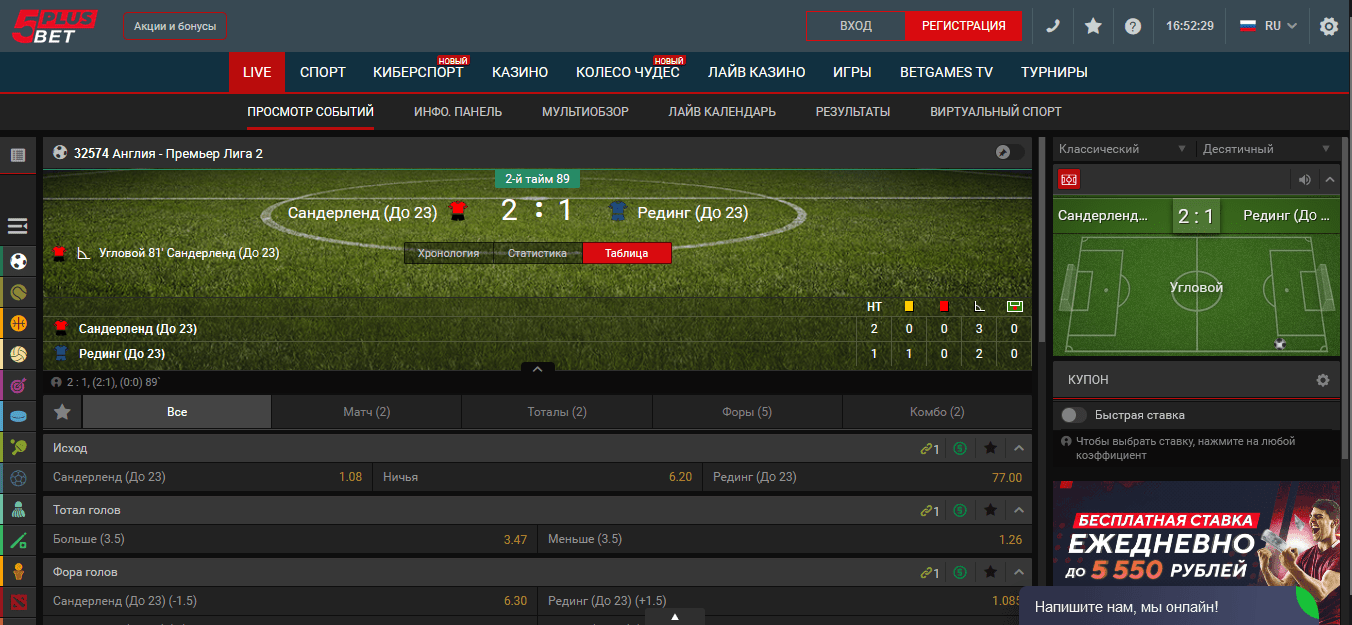1352x625 pixels.
Task: Open the help question mark icon
Action: pos(1132,26)
